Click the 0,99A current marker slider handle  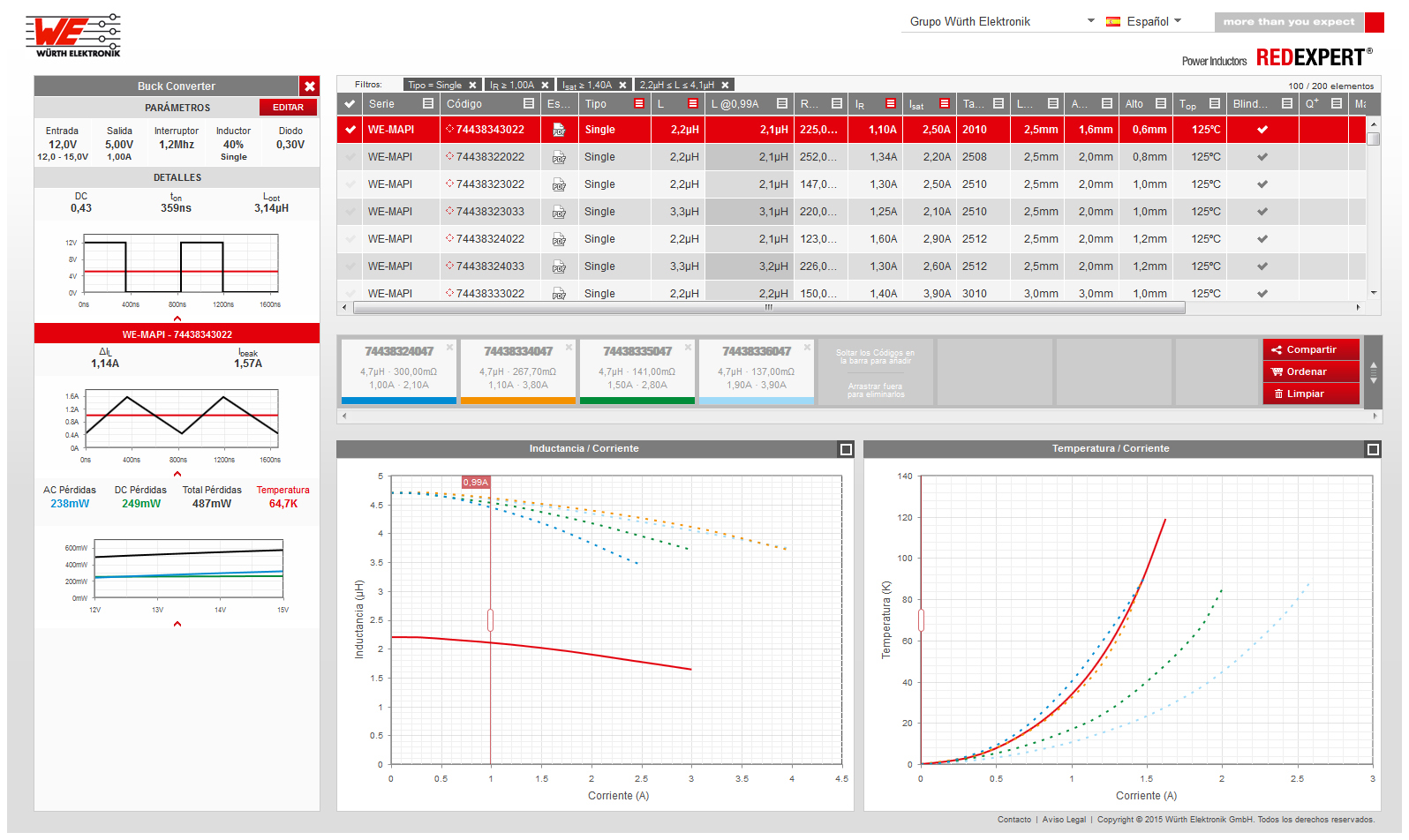[x=491, y=620]
